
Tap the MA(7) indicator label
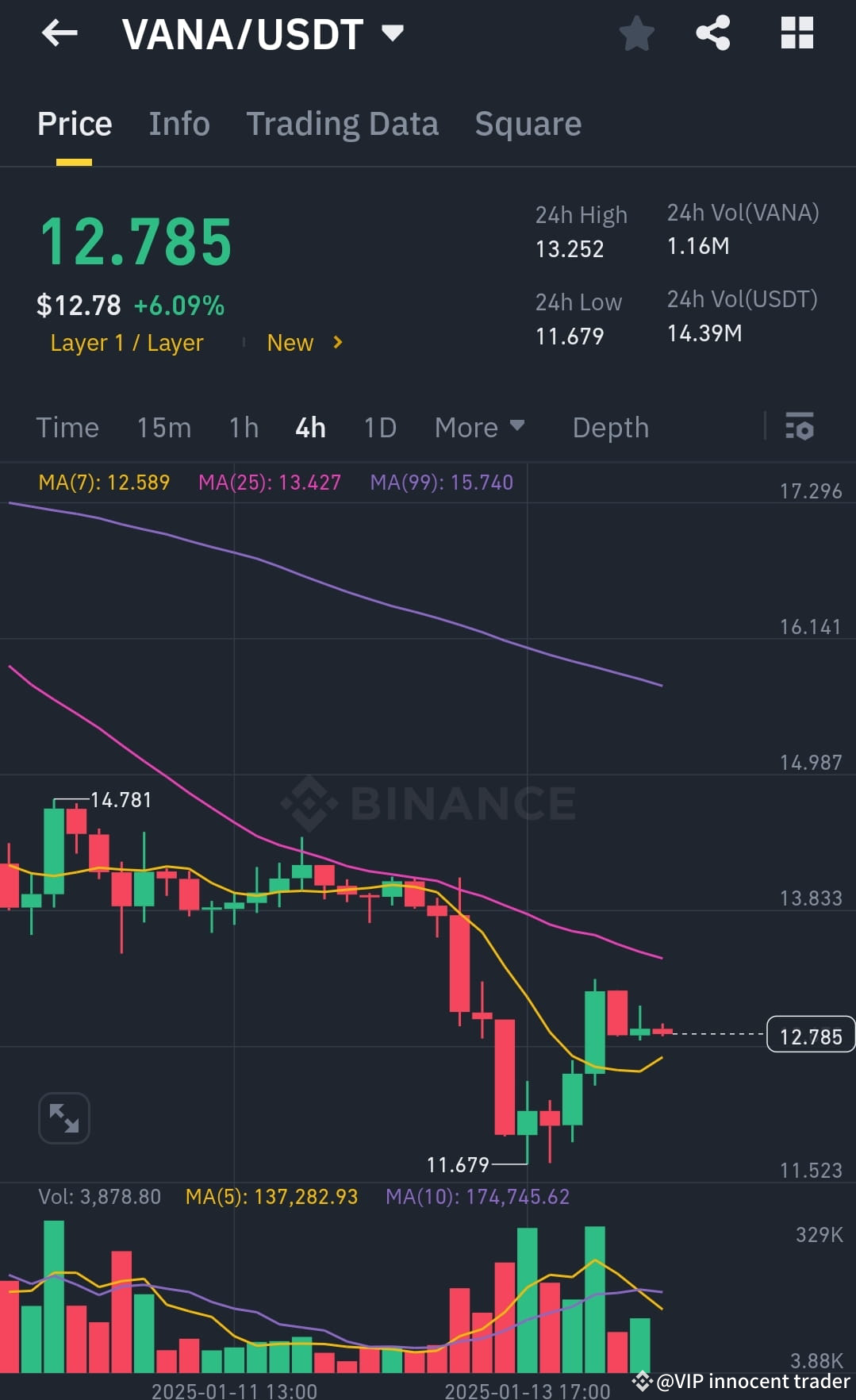pyautogui.click(x=104, y=482)
